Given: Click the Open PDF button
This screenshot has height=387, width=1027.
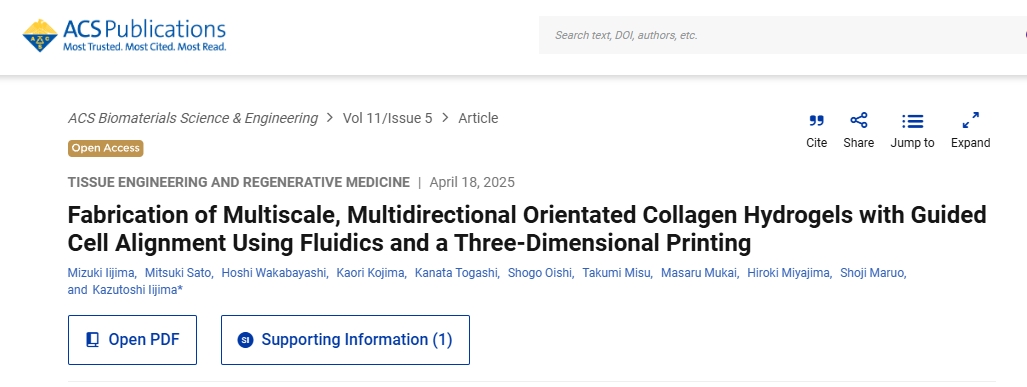Looking at the screenshot, I should pos(132,340).
